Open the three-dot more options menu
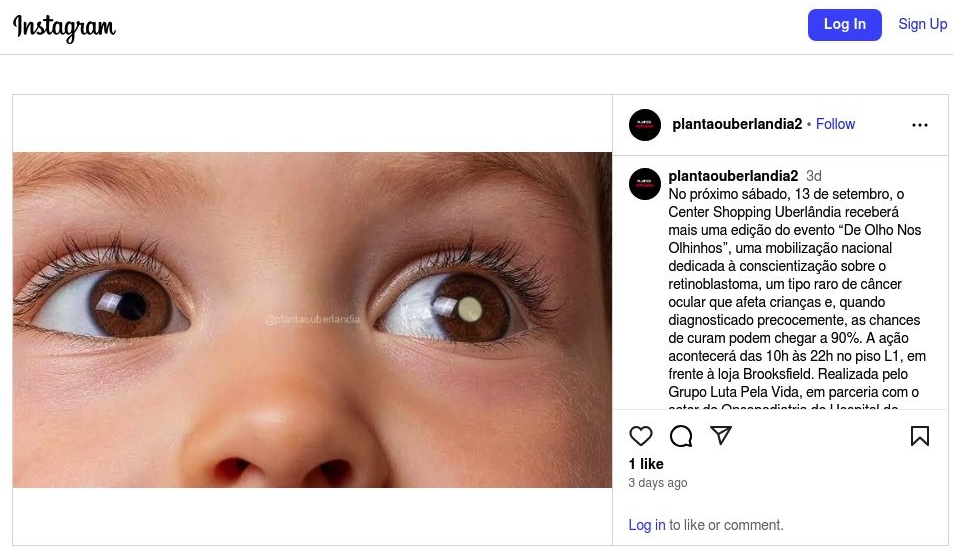Screen dimensions: 953x560 coord(920,125)
